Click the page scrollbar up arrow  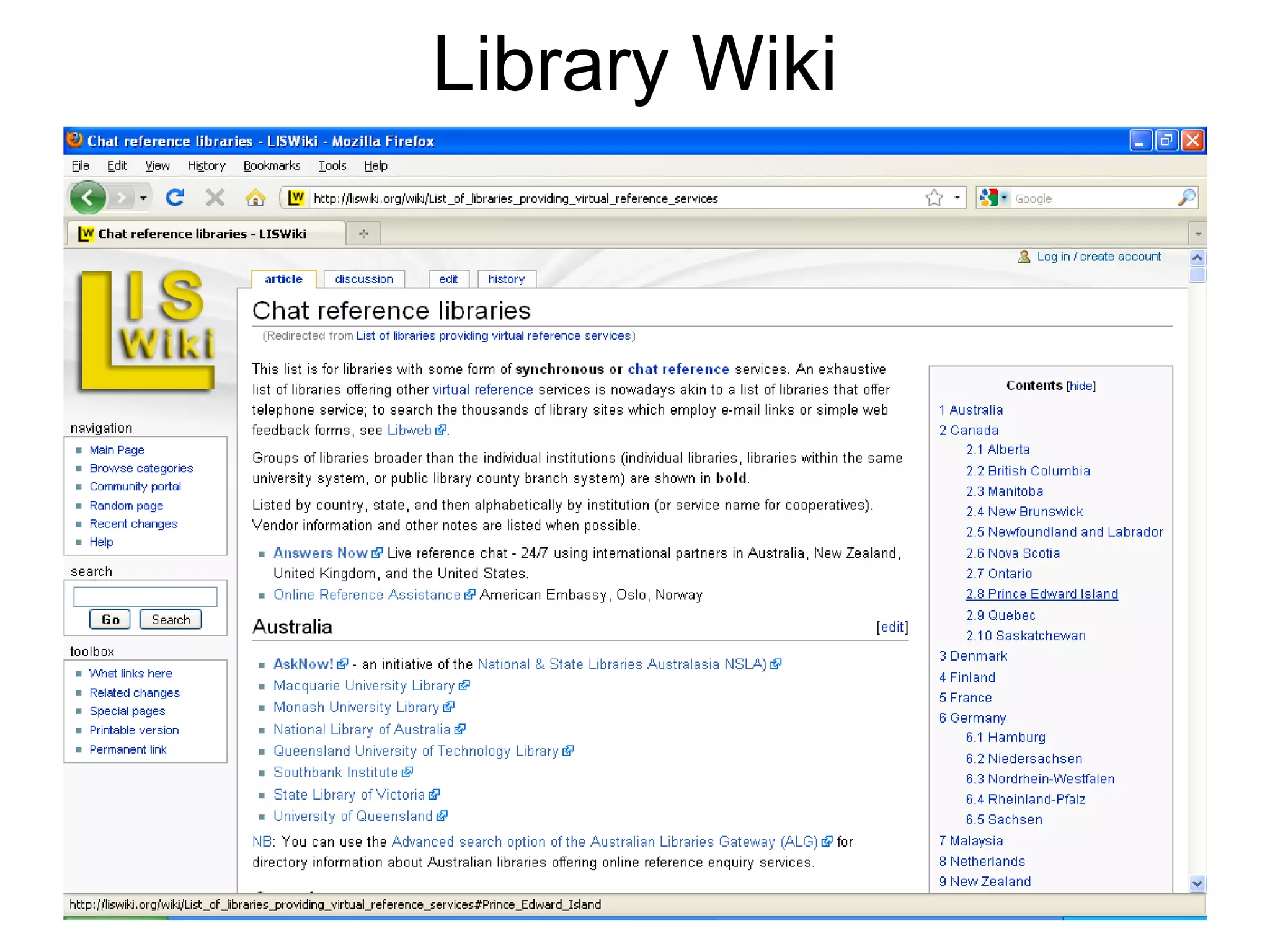(1197, 257)
